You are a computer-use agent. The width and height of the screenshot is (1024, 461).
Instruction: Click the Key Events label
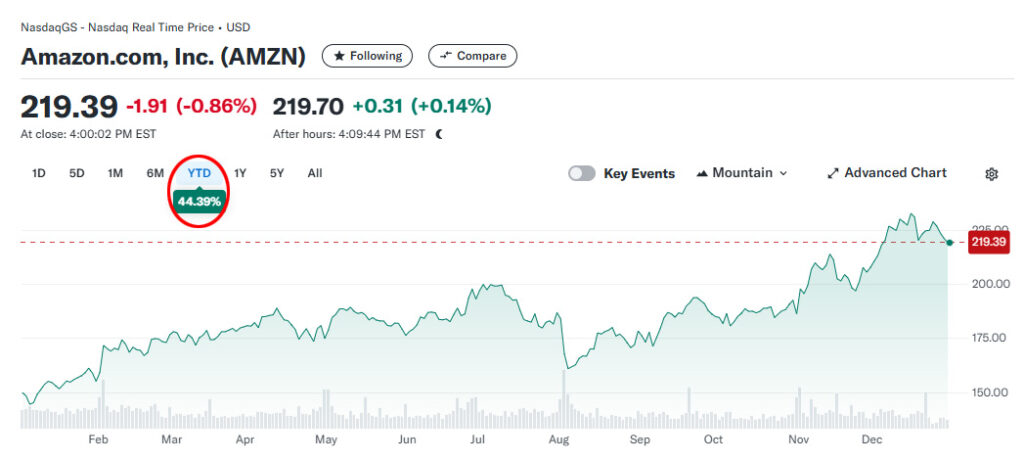point(639,174)
